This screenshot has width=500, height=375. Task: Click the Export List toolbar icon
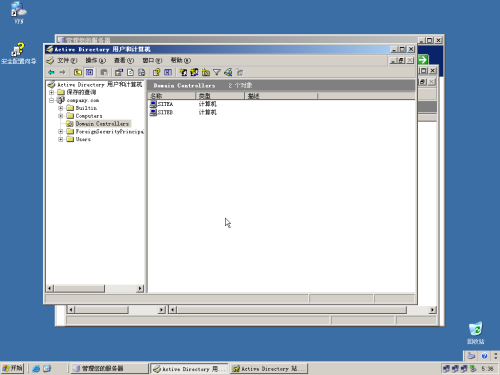click(x=142, y=72)
